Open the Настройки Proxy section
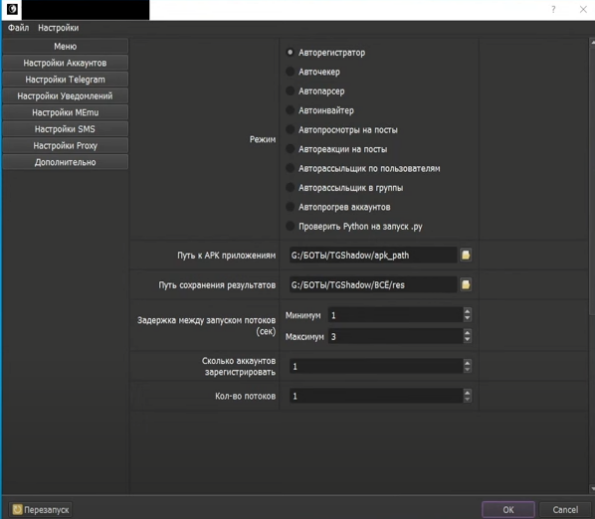 coord(65,146)
